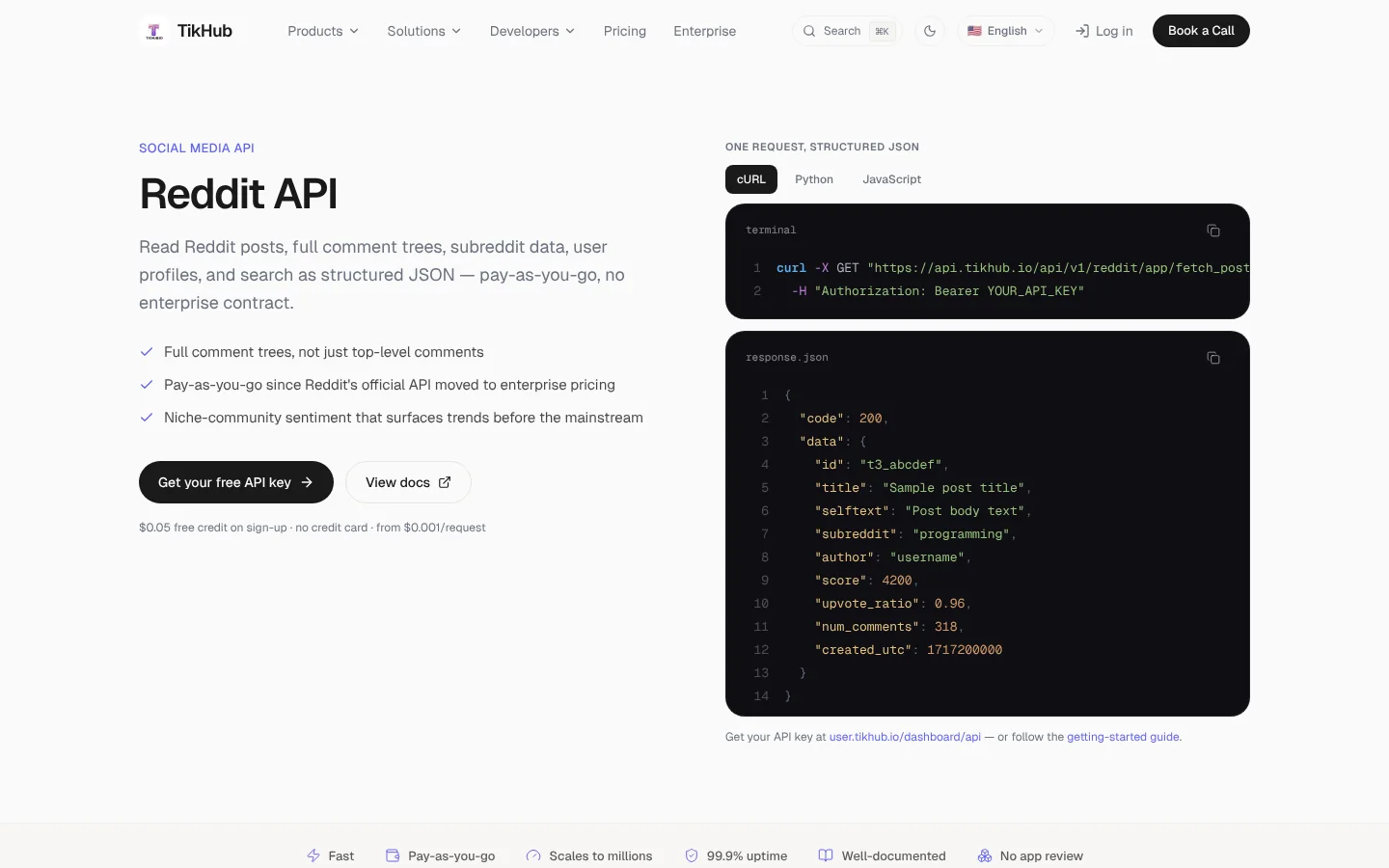The image size is (1389, 868).
Task: Click the "author": "username" line
Action: pyautogui.click(x=893, y=557)
